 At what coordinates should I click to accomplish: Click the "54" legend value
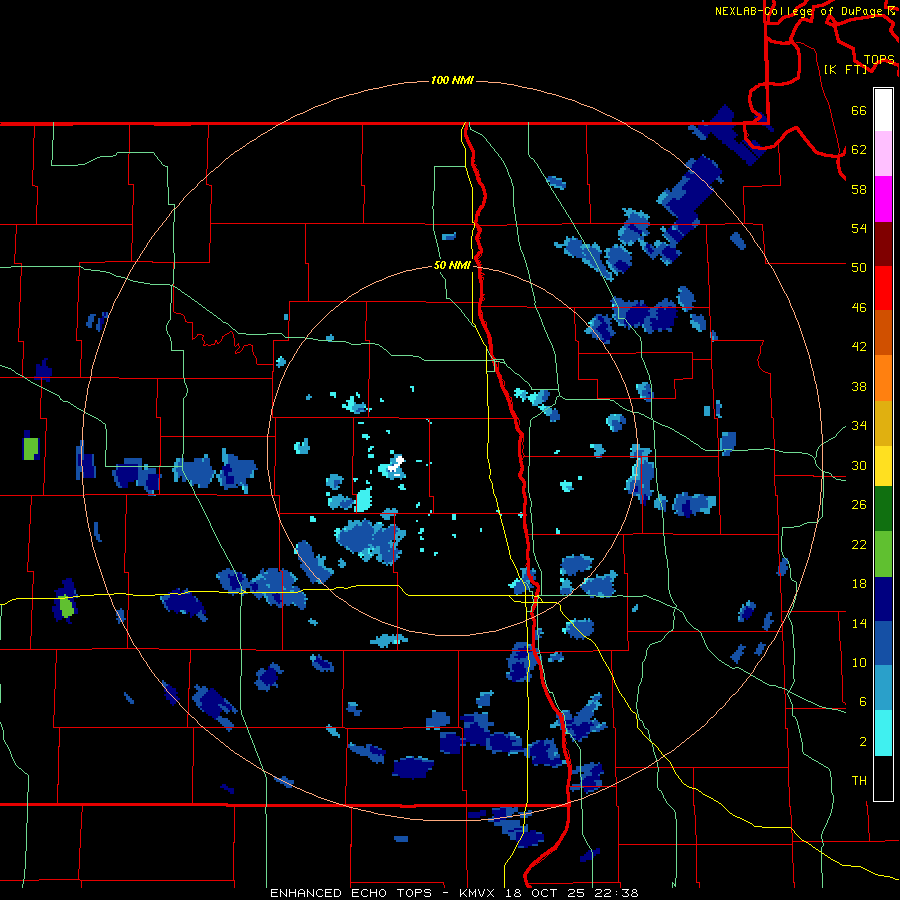click(859, 228)
